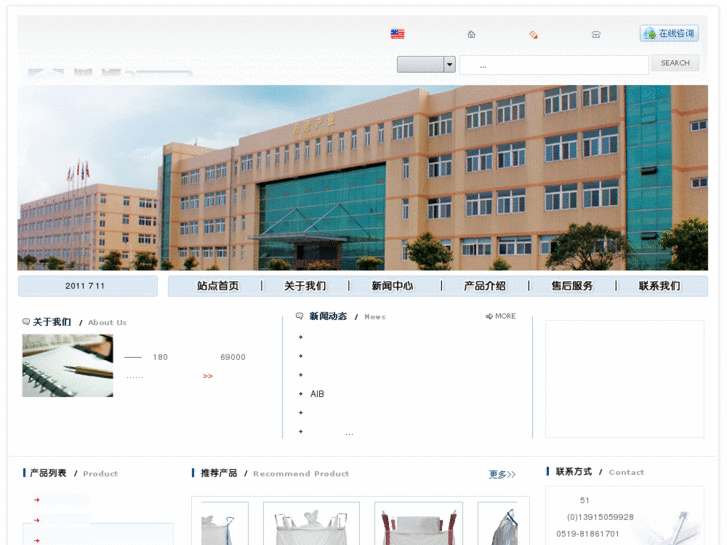Image resolution: width=727 pixels, height=545 pixels.
Task: Click the 产品列表 Product heading
Action: pyautogui.click(x=70, y=473)
